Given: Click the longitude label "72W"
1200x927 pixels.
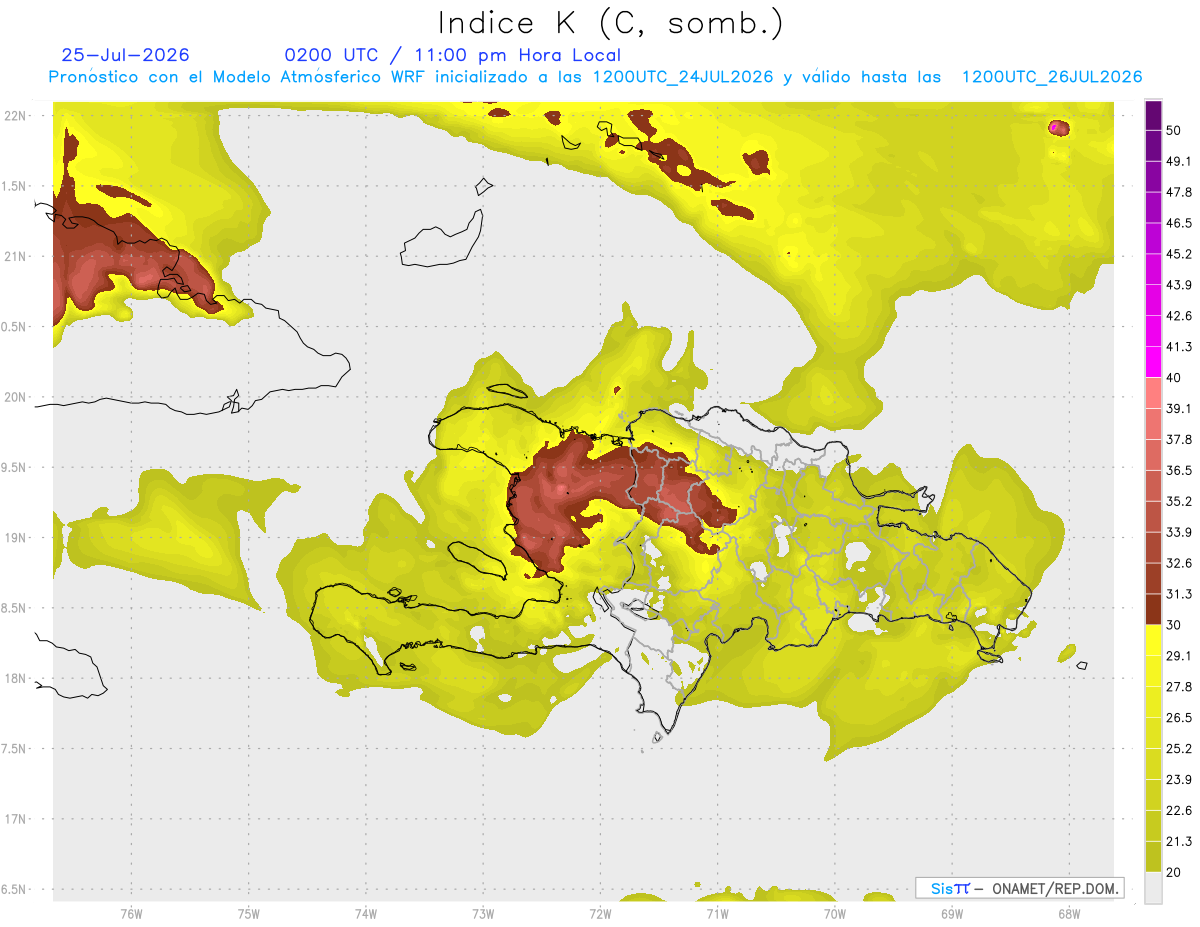Looking at the screenshot, I should pyautogui.click(x=600, y=913).
